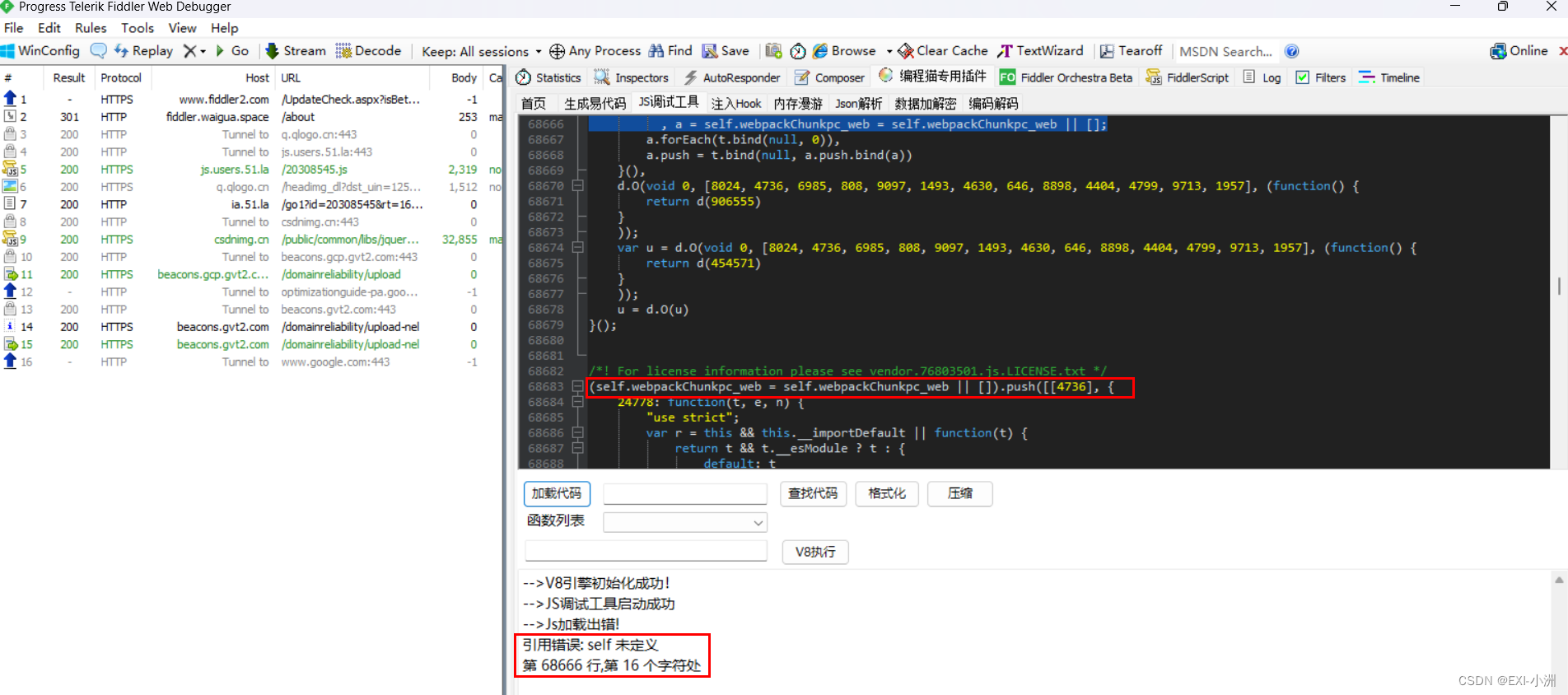This screenshot has width=1568, height=695.
Task: Collapse code fold at line 68670
Action: click(578, 186)
